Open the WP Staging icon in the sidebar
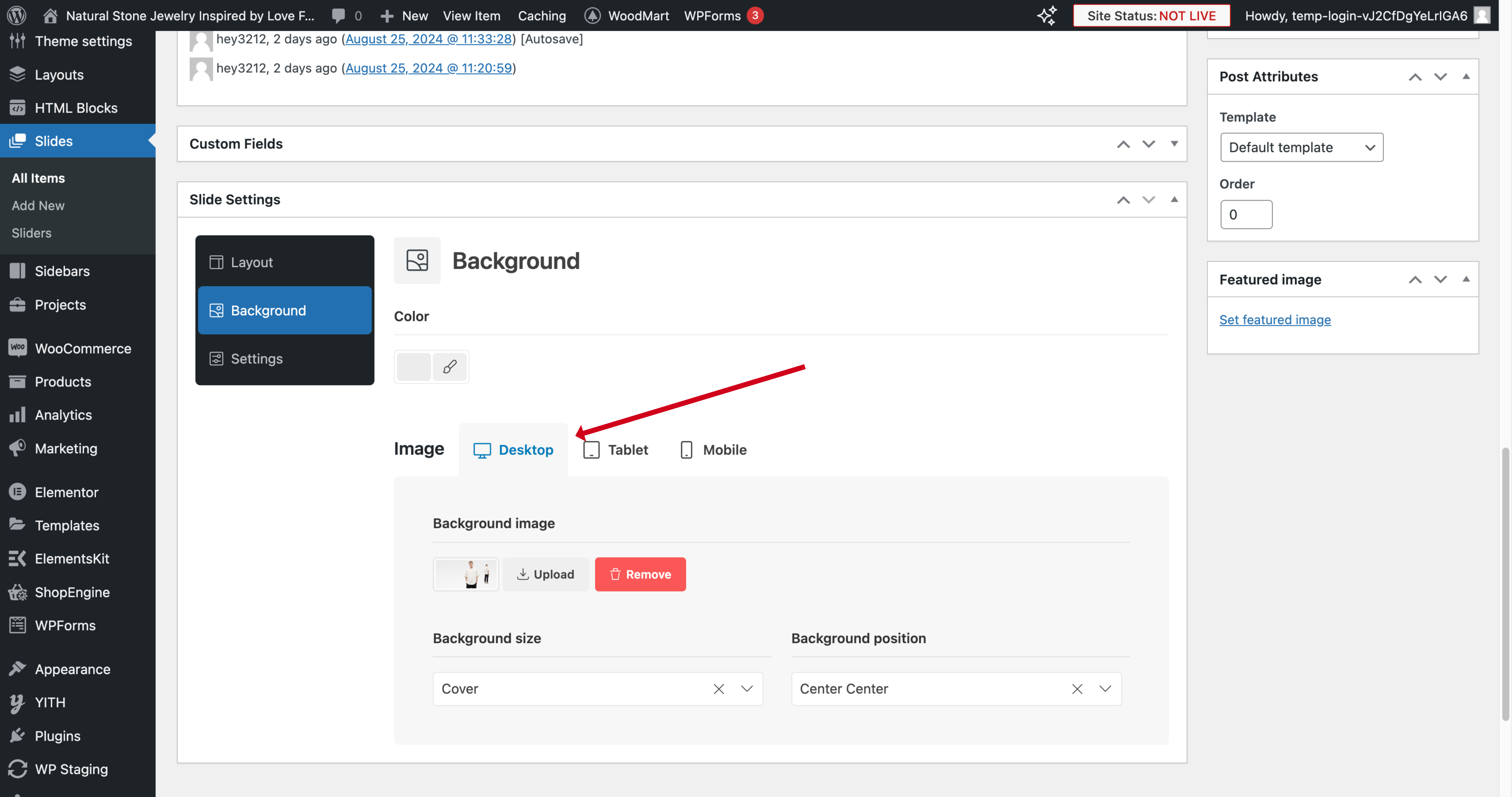This screenshot has width=1512, height=797. tap(18, 769)
